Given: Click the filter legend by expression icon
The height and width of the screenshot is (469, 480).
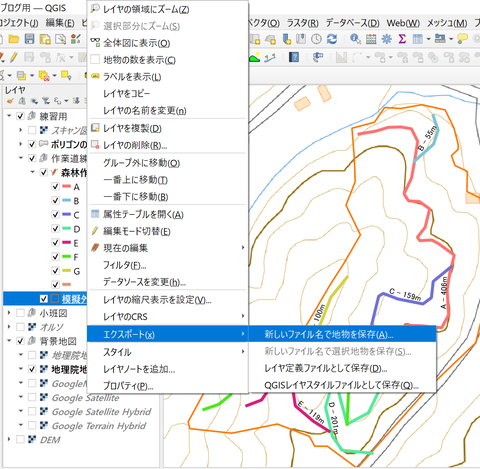Looking at the screenshot, I should pos(57,101).
